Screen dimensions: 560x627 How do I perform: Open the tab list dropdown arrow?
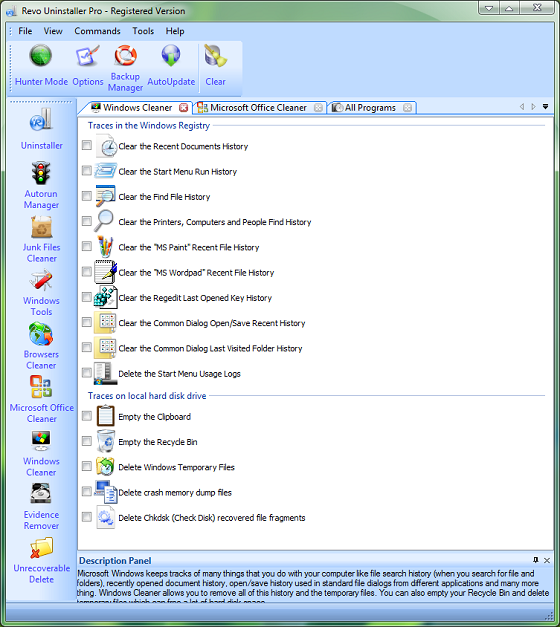(x=545, y=106)
